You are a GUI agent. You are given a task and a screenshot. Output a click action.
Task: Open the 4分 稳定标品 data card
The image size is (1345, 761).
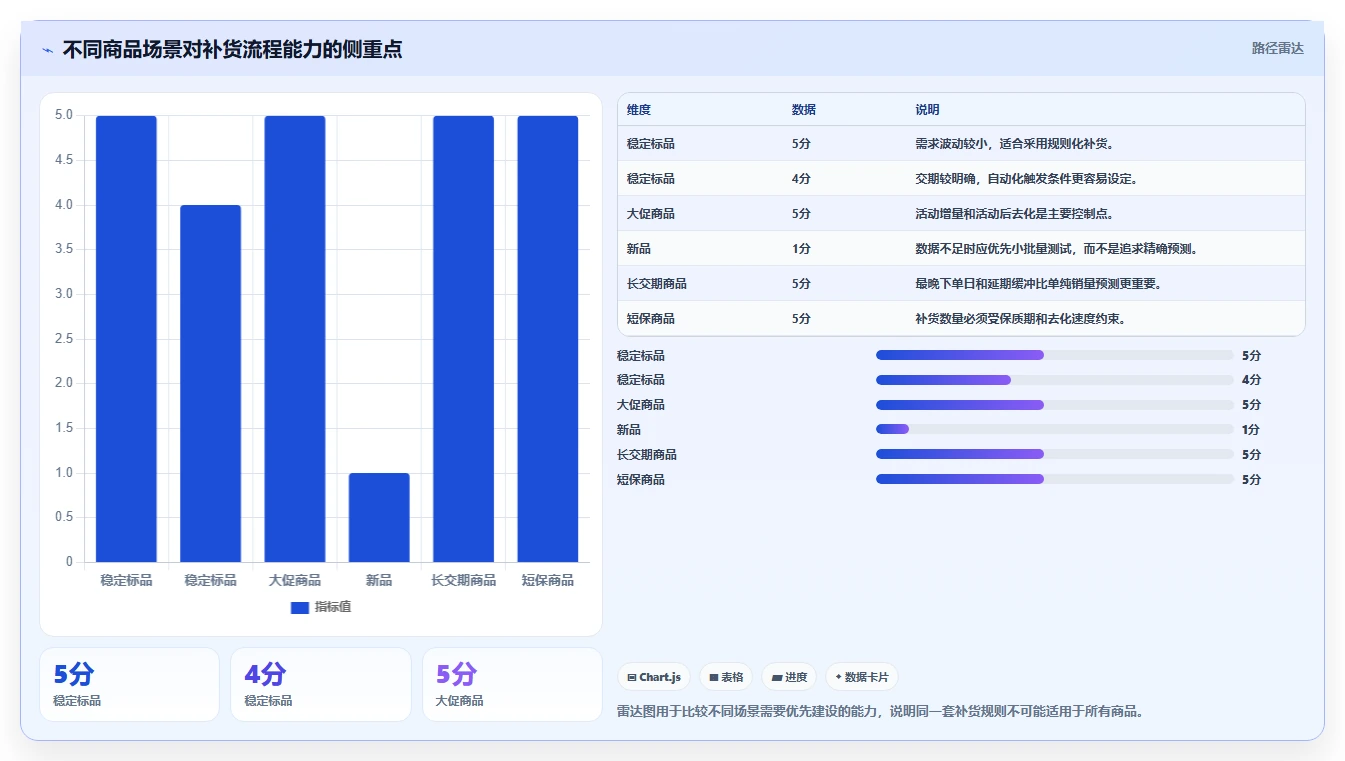point(321,684)
